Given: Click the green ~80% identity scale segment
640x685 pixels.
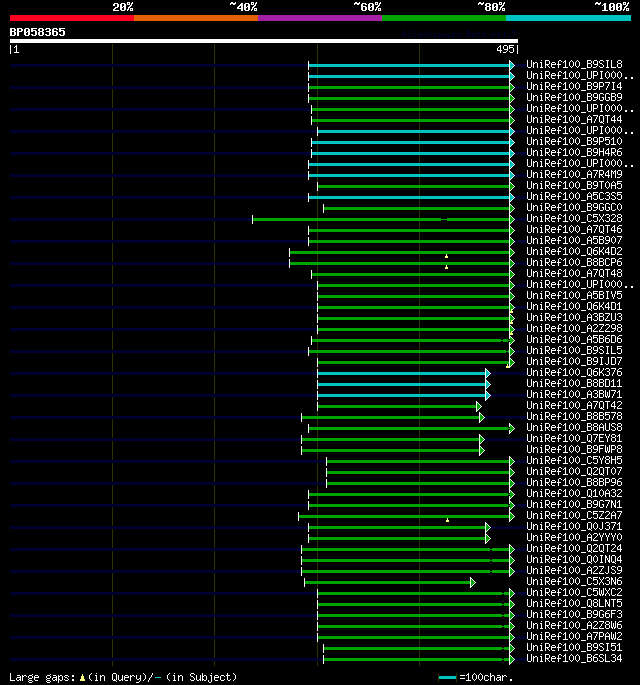Looking at the screenshot, I should coord(444,18).
